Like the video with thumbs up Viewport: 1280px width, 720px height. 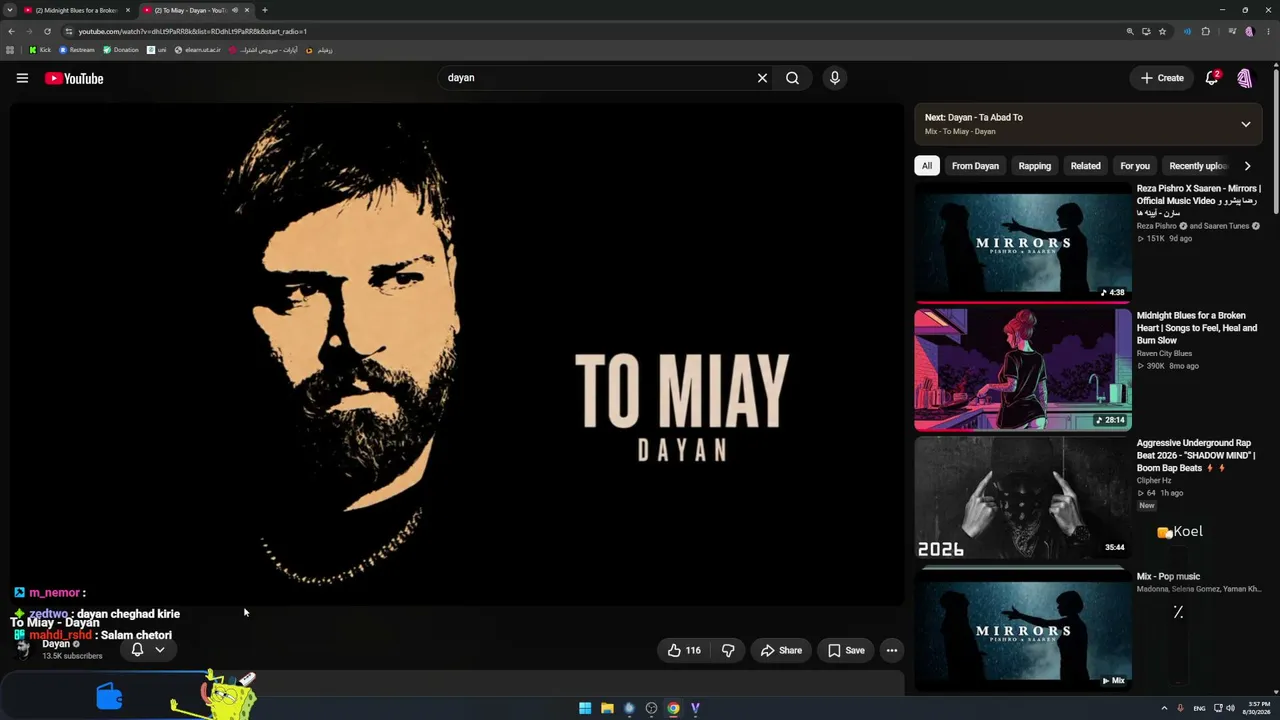coord(685,650)
